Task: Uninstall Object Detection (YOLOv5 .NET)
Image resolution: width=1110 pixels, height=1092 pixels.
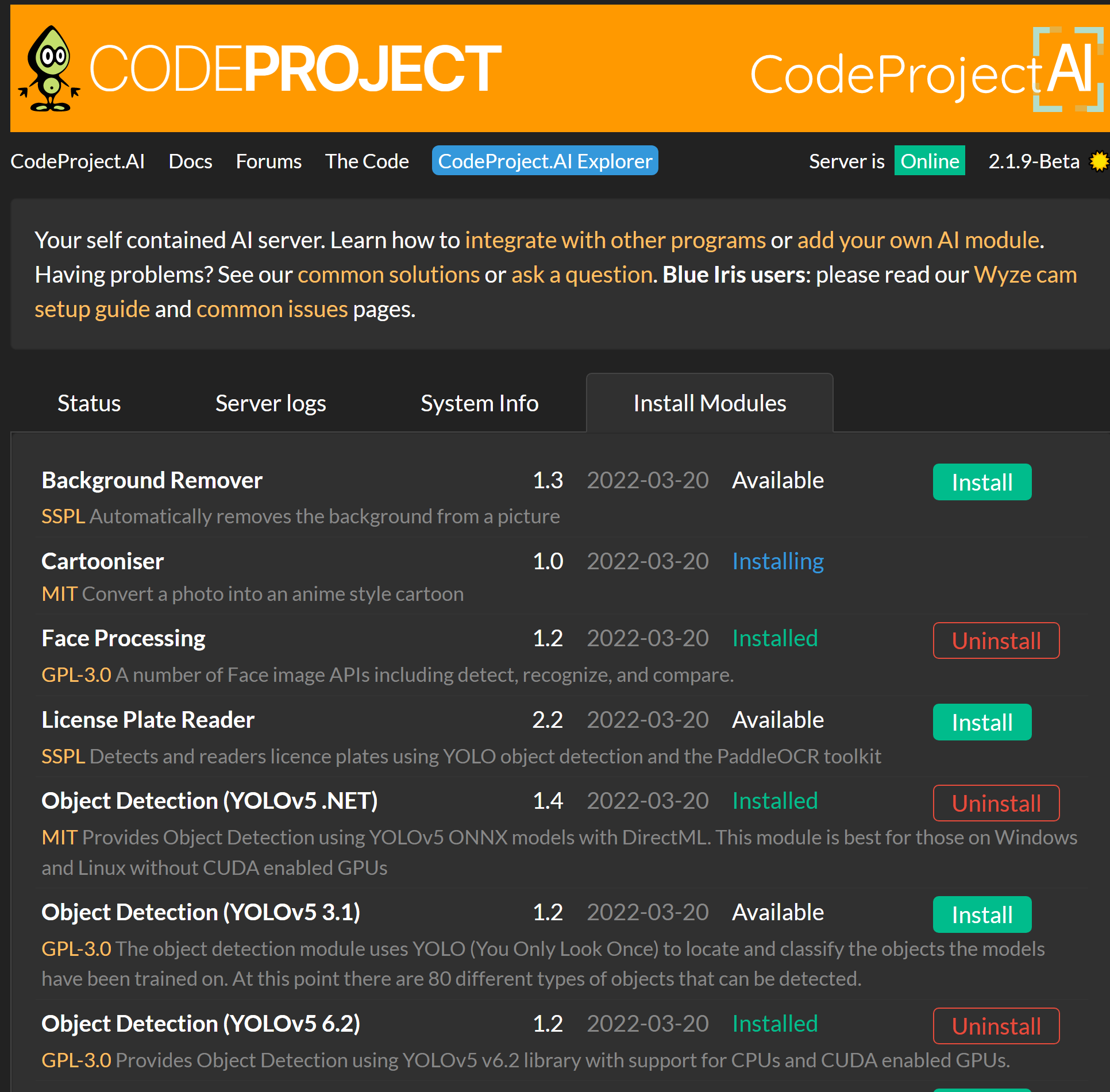Action: tap(996, 803)
